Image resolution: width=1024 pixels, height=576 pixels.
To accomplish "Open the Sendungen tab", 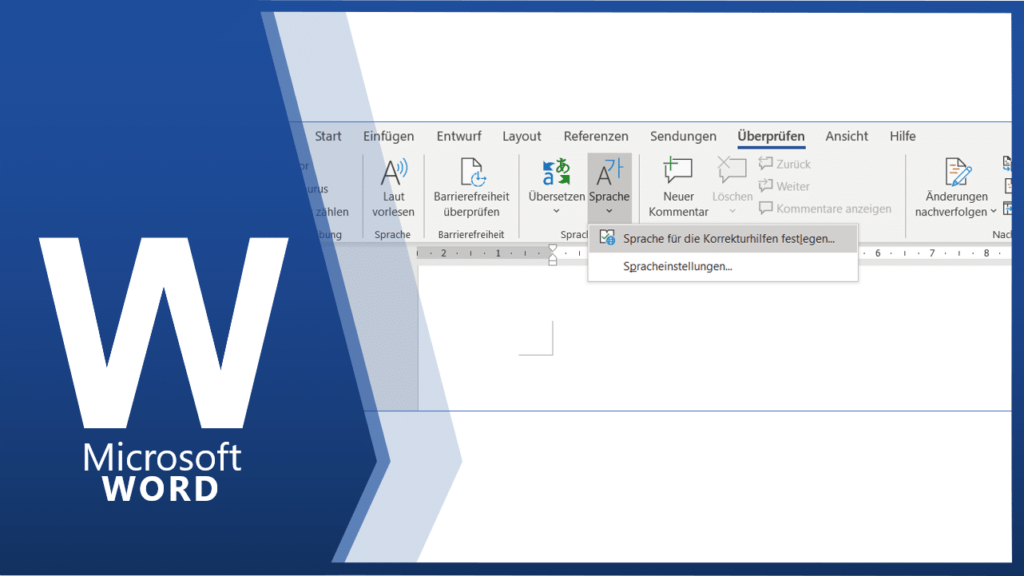I will tap(683, 136).
